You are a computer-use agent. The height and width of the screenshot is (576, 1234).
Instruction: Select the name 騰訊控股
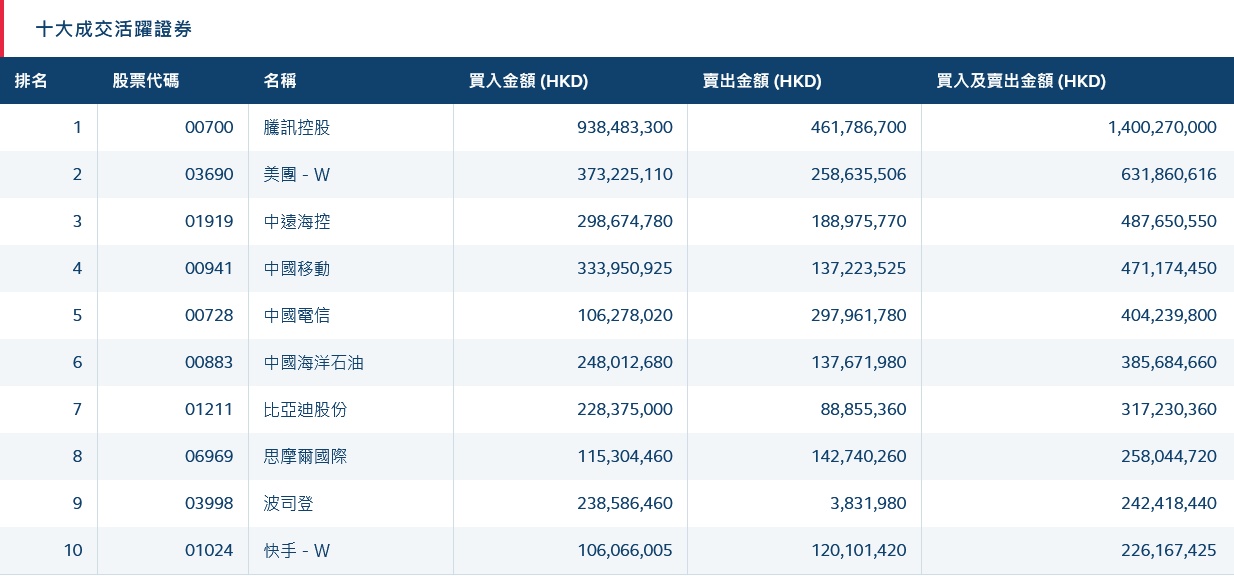pyautogui.click(x=297, y=127)
